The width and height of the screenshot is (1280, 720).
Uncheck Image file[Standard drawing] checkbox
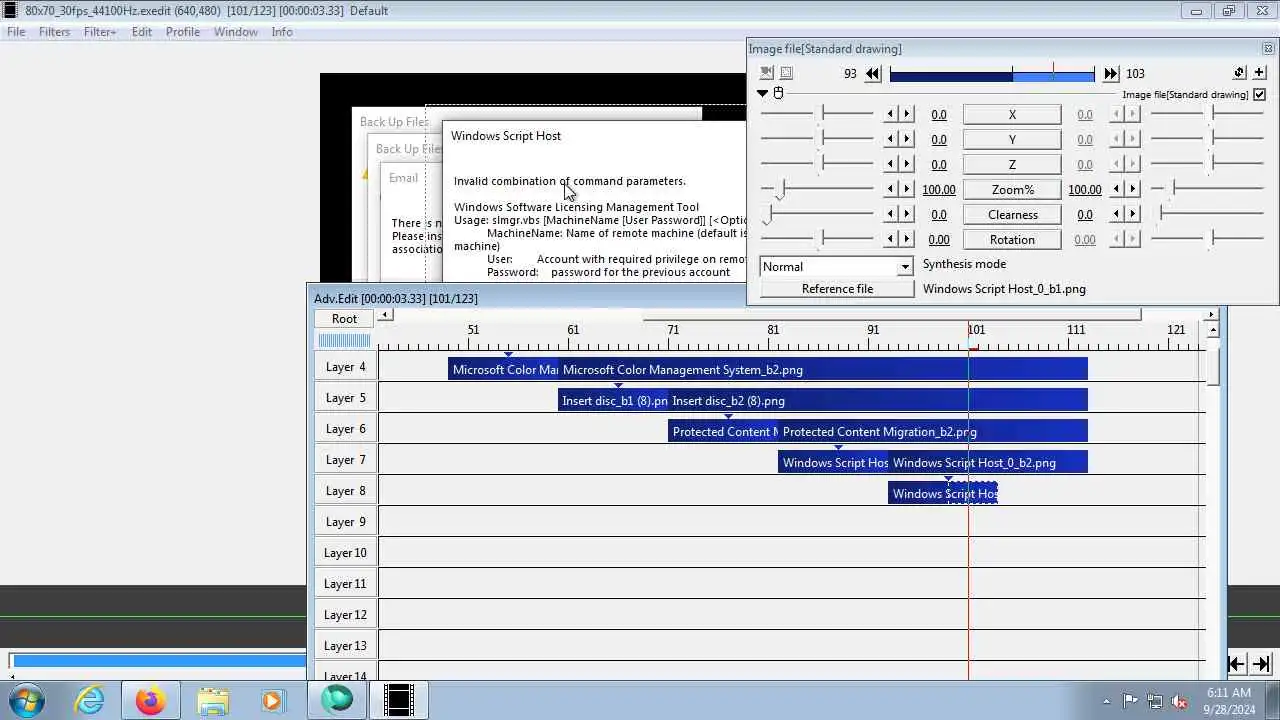tap(1259, 94)
